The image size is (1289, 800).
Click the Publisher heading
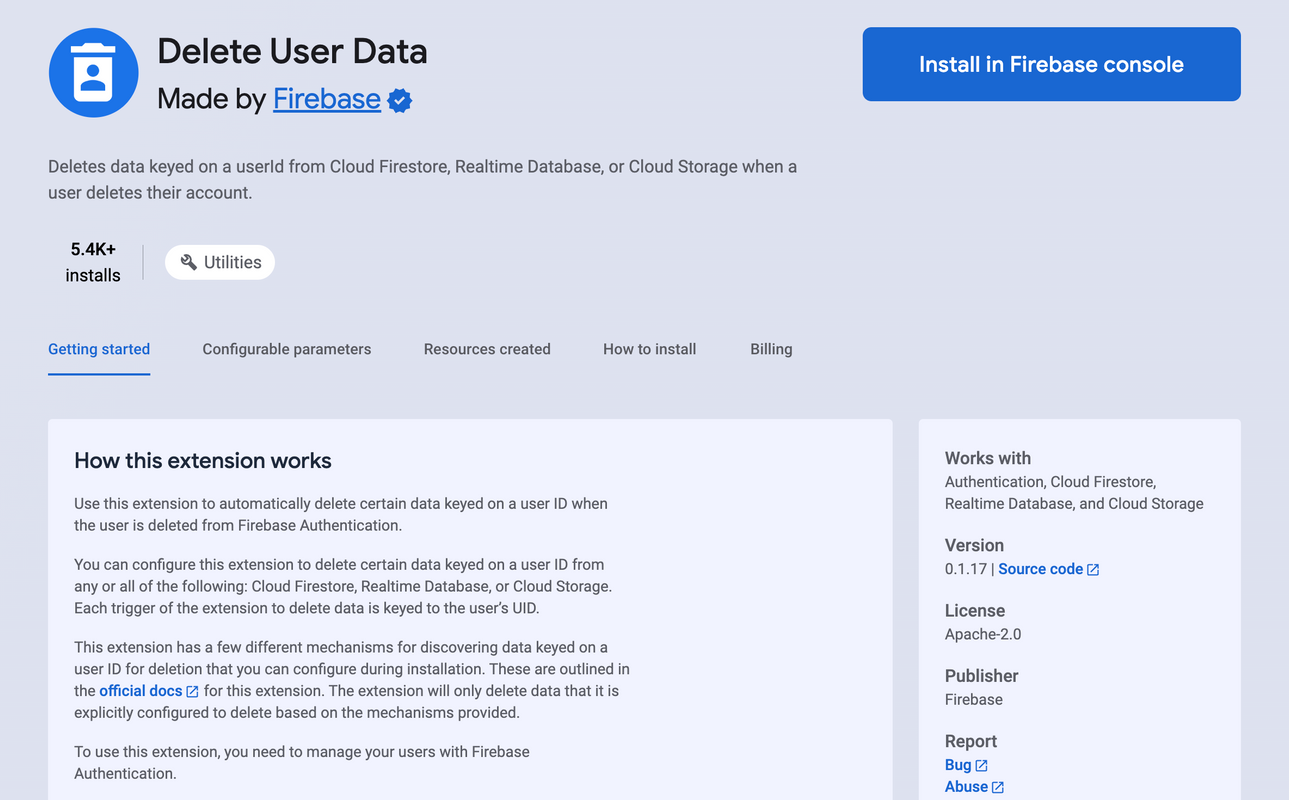click(x=982, y=676)
